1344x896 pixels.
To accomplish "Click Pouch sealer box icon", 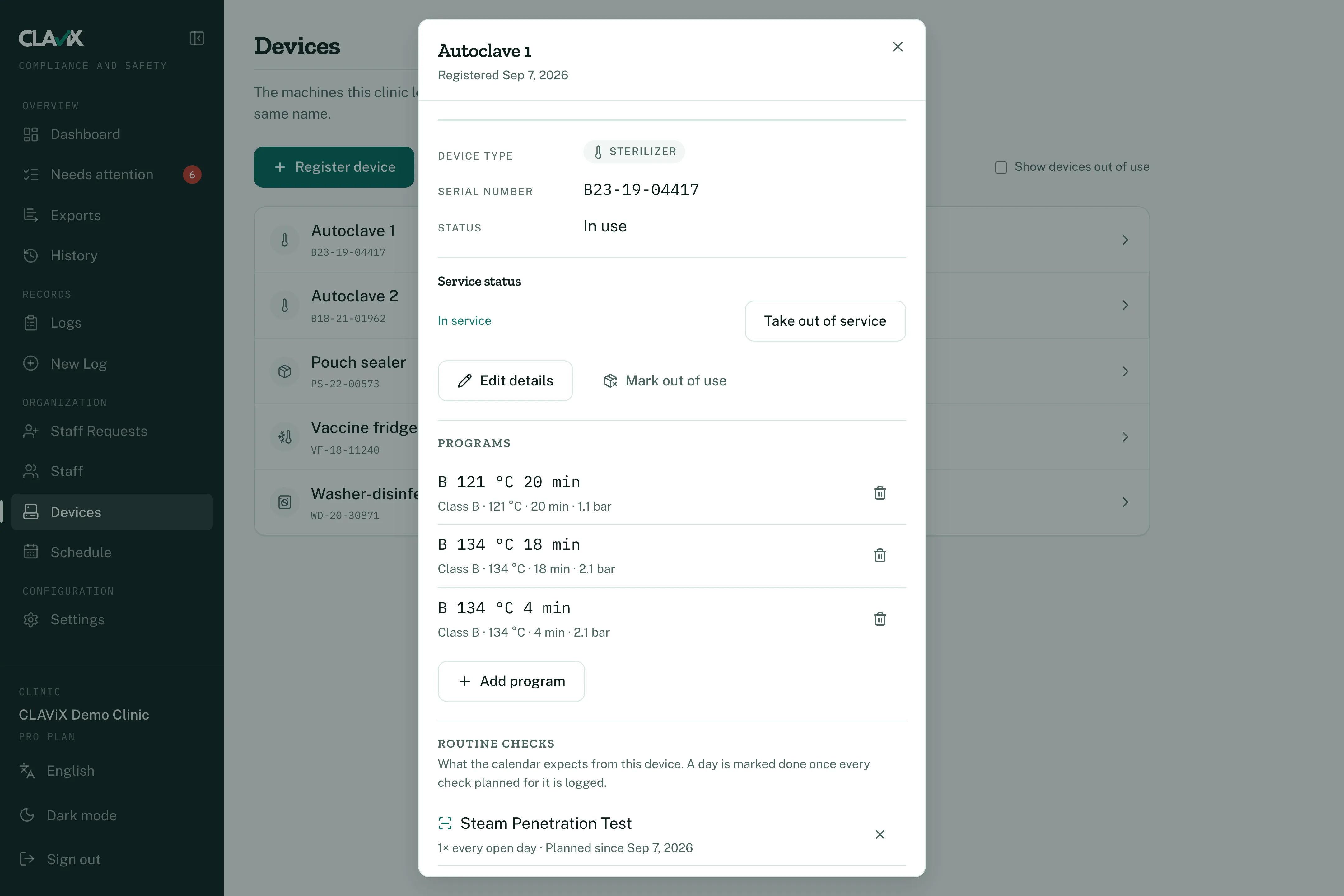I will (x=285, y=371).
